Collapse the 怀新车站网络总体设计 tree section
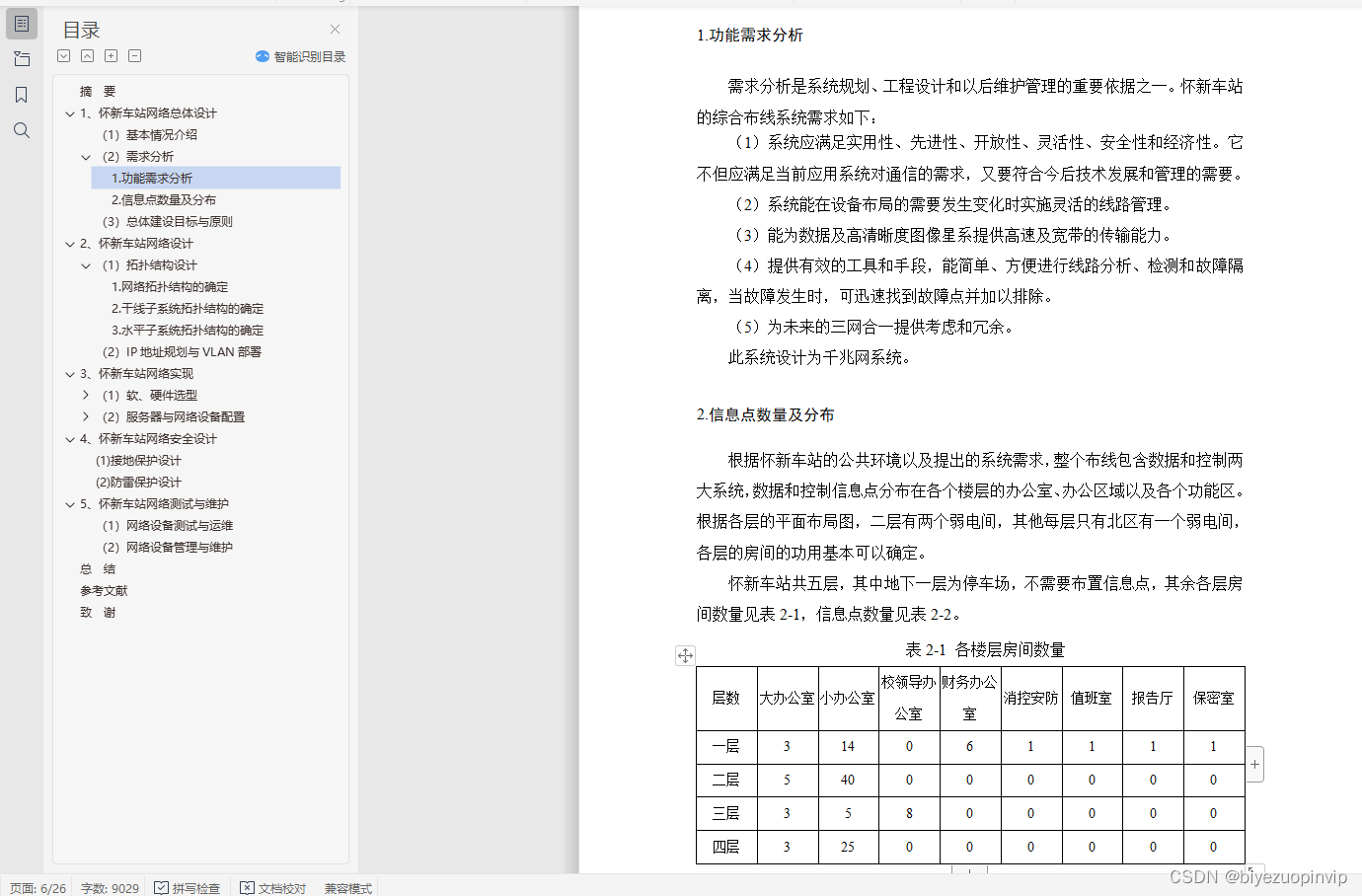This screenshot has height=896, width=1362. point(69,113)
